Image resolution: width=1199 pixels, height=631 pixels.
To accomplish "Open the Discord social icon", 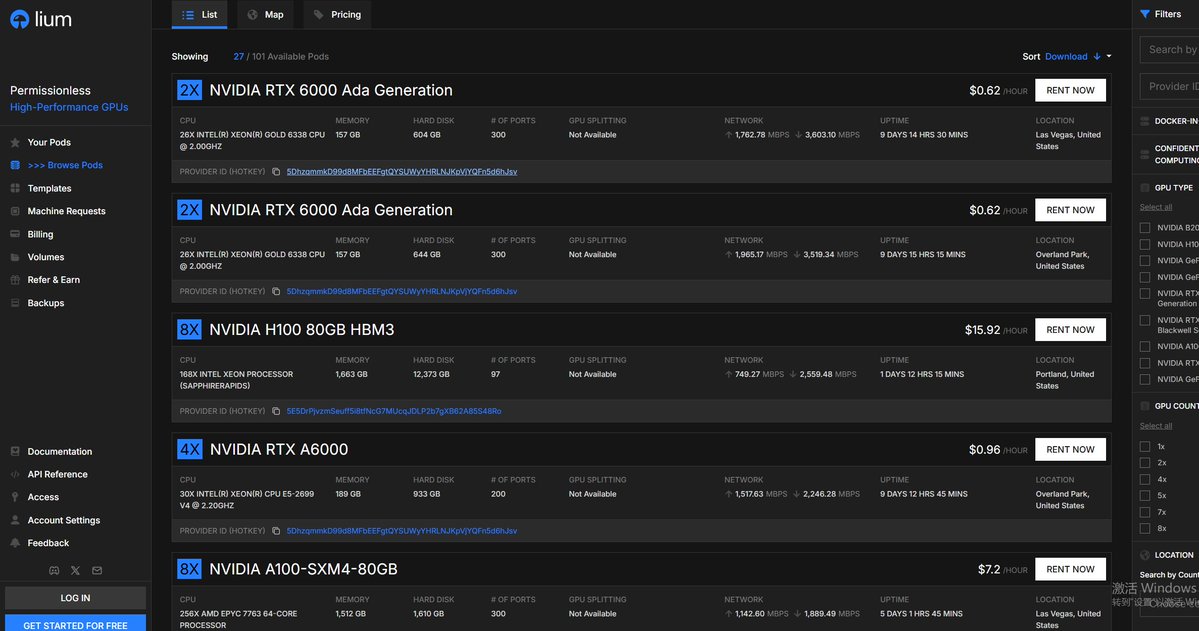I will click(54, 571).
